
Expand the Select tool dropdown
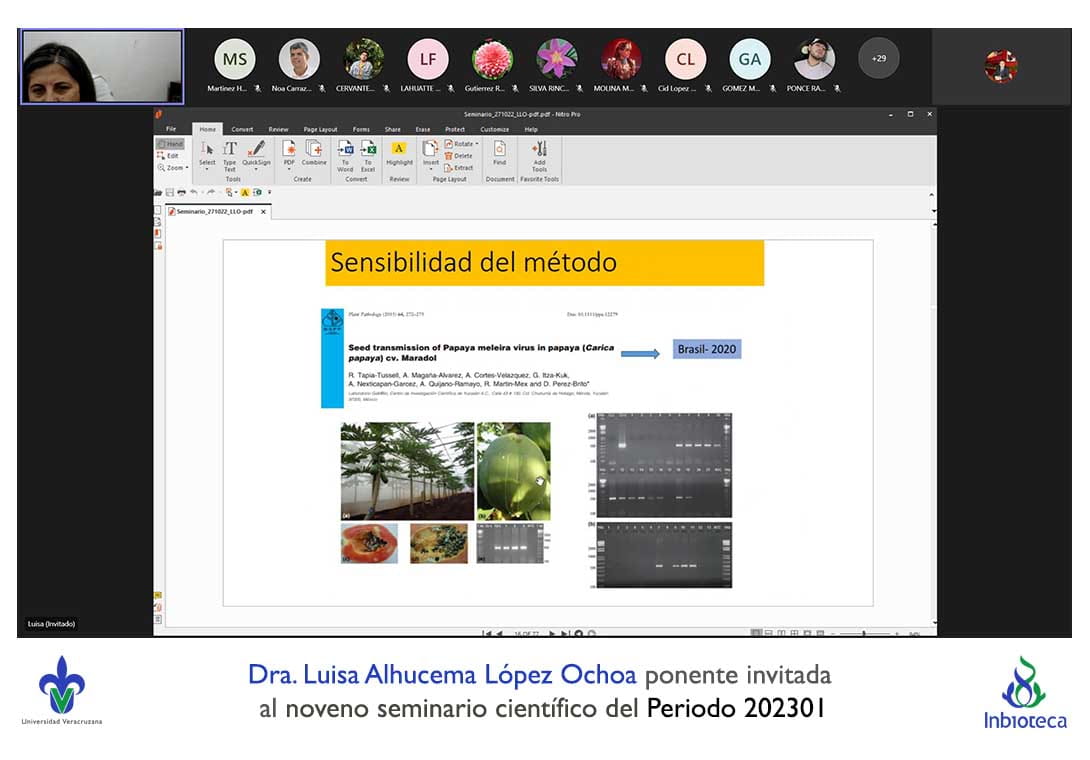point(207,169)
